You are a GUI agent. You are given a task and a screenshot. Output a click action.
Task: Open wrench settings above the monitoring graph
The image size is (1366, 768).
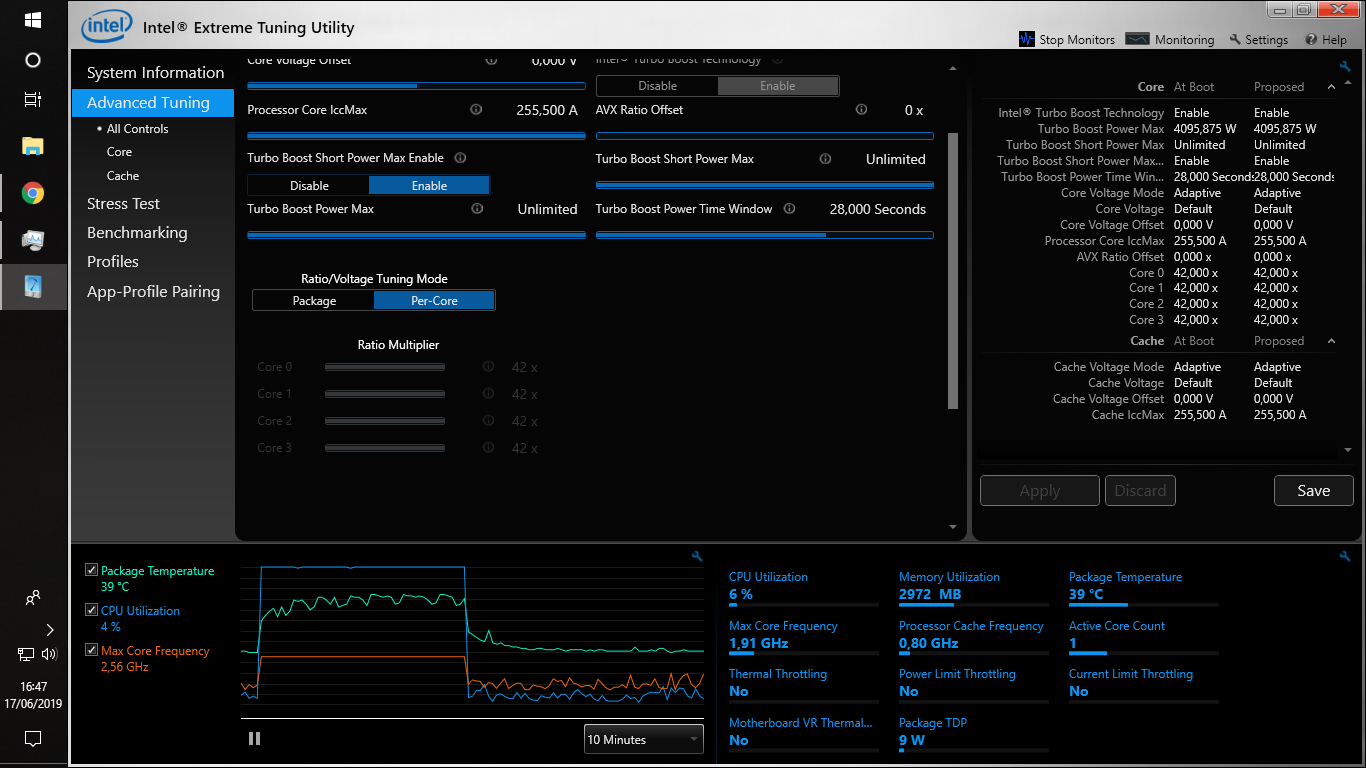pyautogui.click(x=697, y=556)
